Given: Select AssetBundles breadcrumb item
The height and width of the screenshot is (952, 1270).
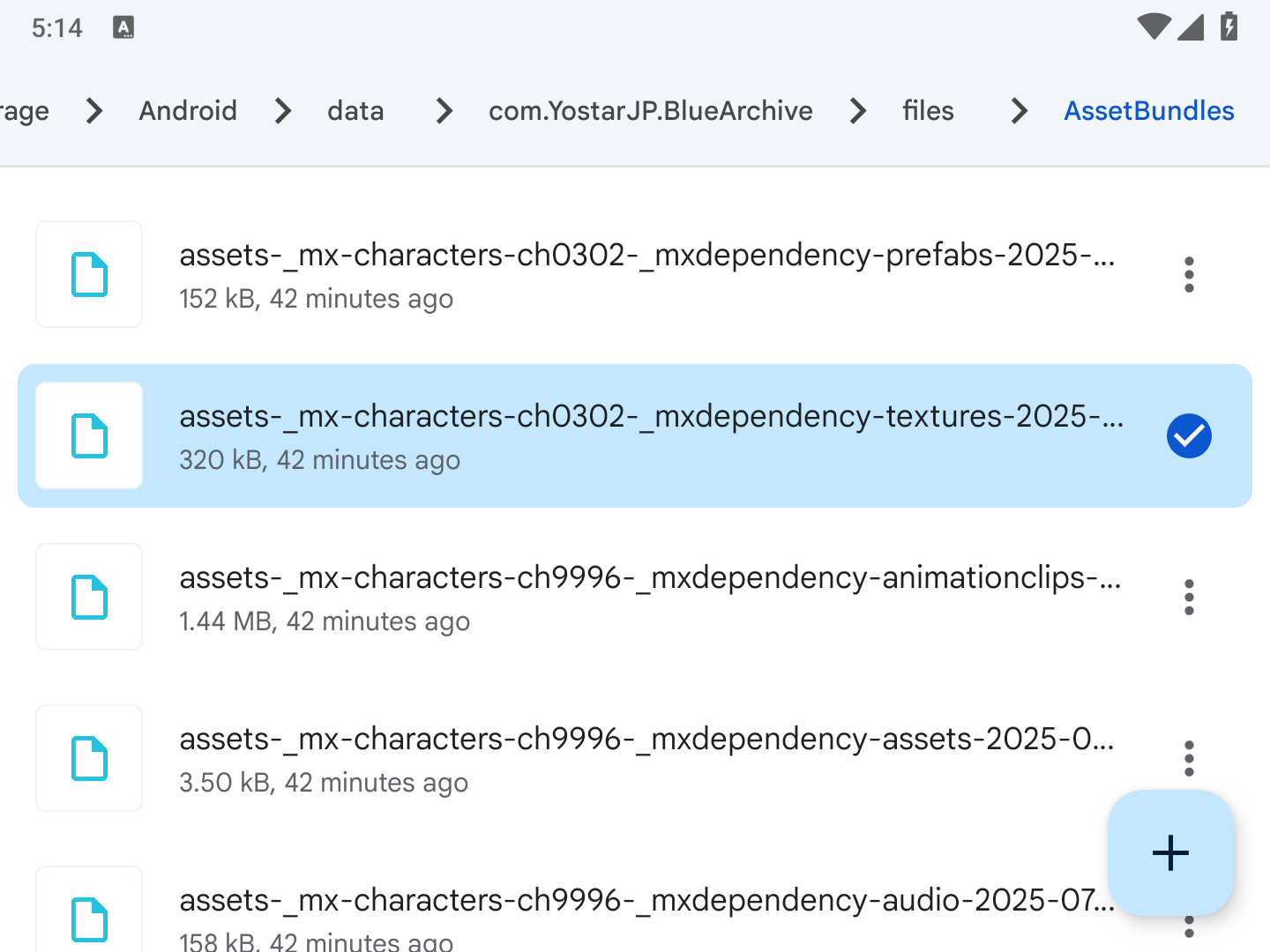Looking at the screenshot, I should [x=1148, y=111].
